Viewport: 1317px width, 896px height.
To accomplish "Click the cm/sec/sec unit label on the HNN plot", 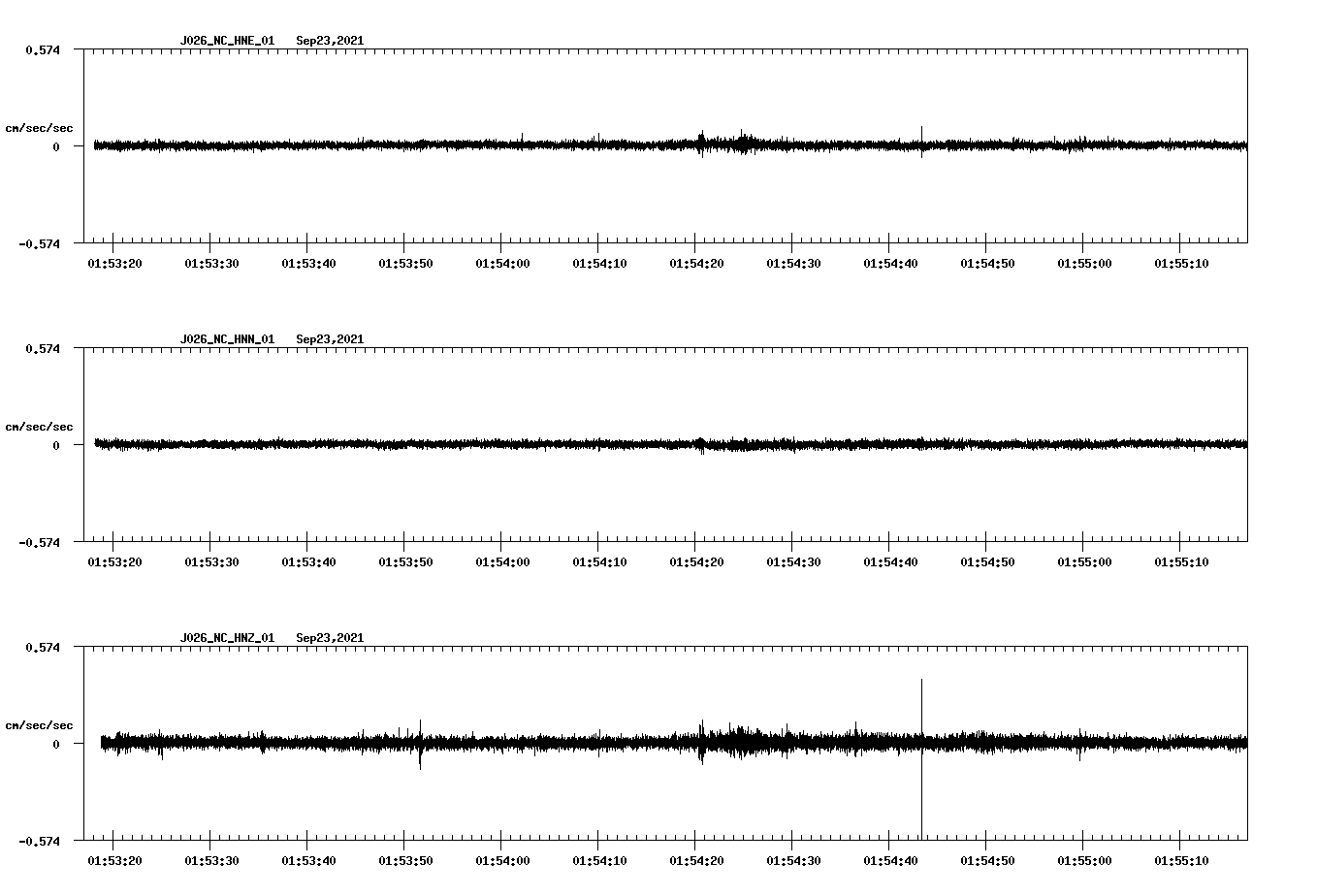I will [x=39, y=427].
